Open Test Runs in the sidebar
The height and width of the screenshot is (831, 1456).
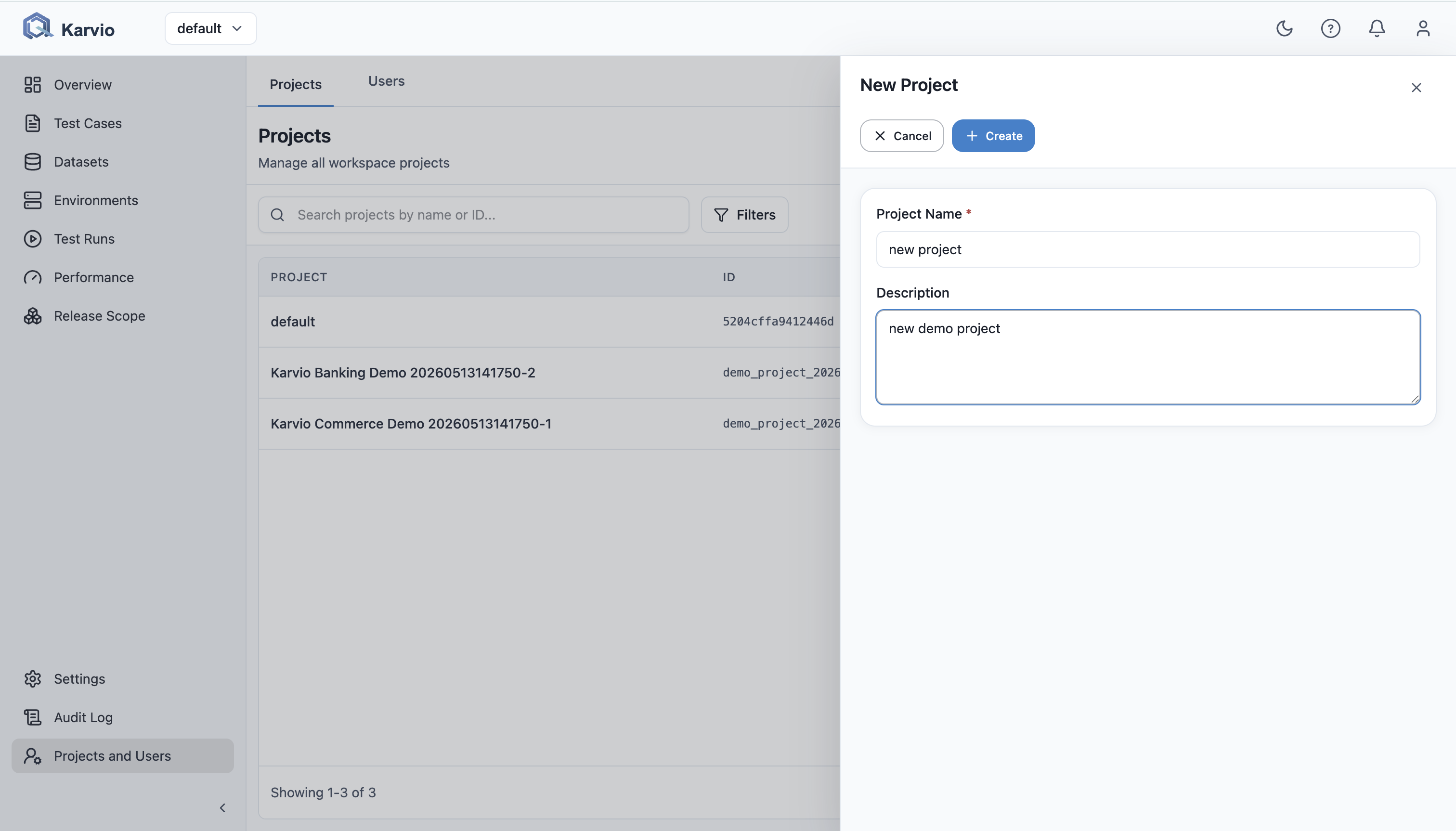point(123,239)
